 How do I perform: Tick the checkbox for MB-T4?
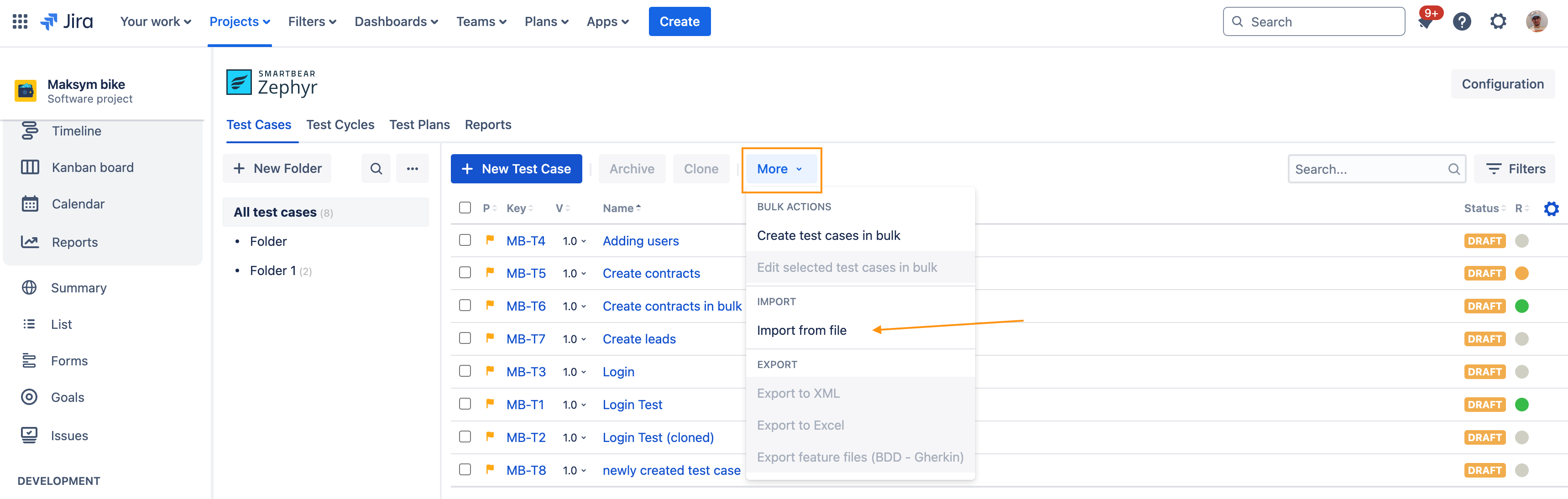465,240
